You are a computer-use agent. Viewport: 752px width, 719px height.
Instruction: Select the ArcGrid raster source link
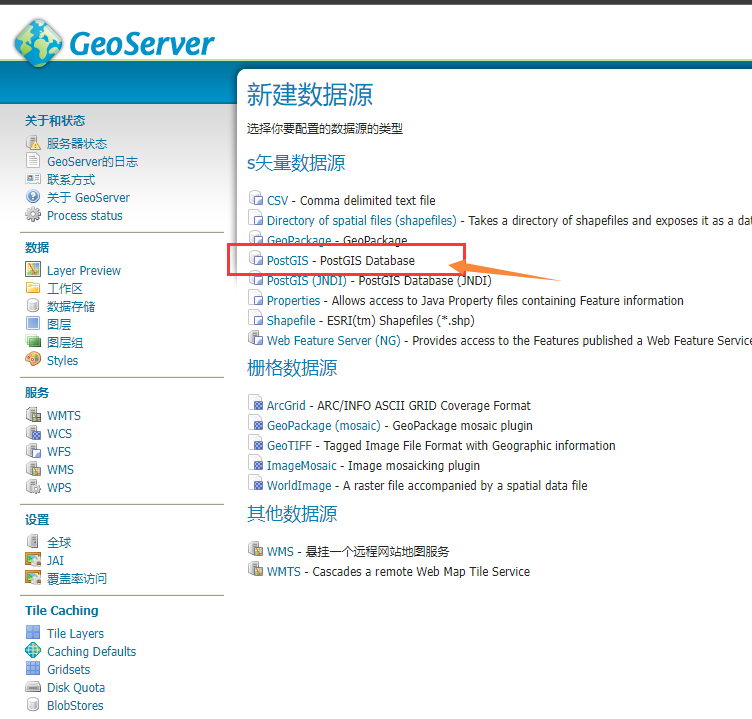click(286, 406)
